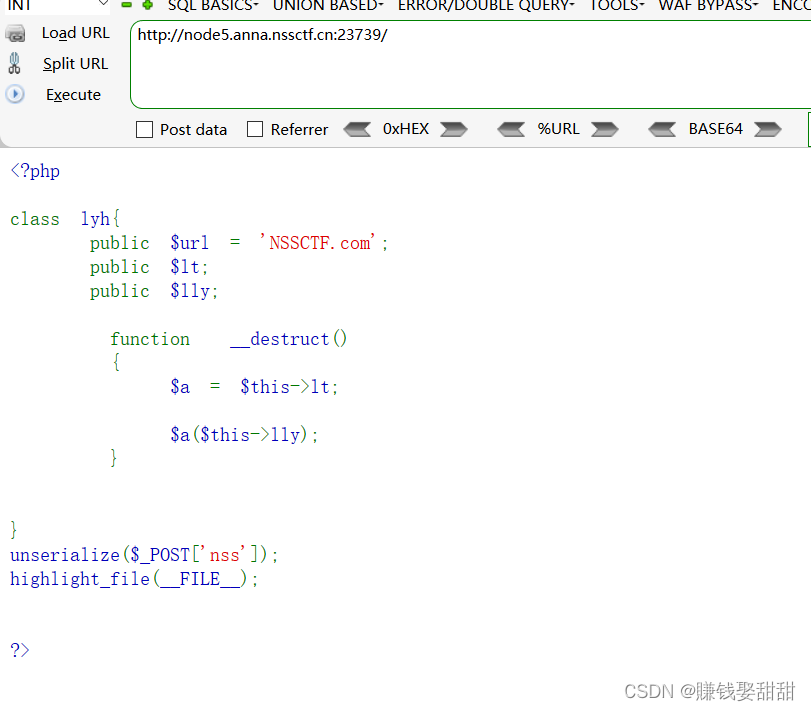The width and height of the screenshot is (811, 711).
Task: Click the '$a($this->lly);' line
Action: point(244,434)
